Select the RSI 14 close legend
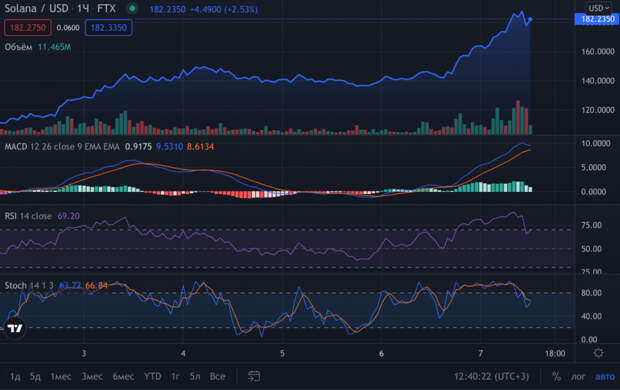 click(28, 216)
